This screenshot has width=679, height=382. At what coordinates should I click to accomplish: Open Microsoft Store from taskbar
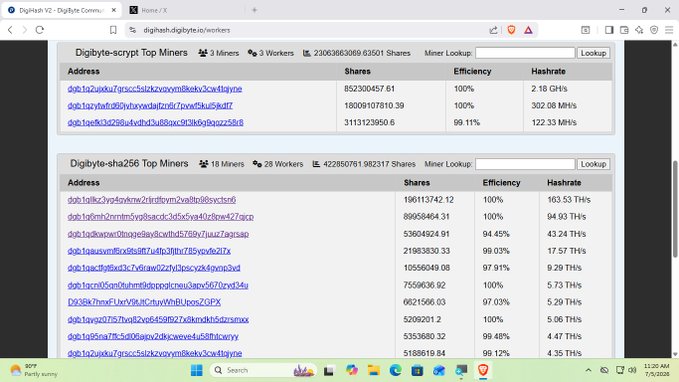coord(417,370)
